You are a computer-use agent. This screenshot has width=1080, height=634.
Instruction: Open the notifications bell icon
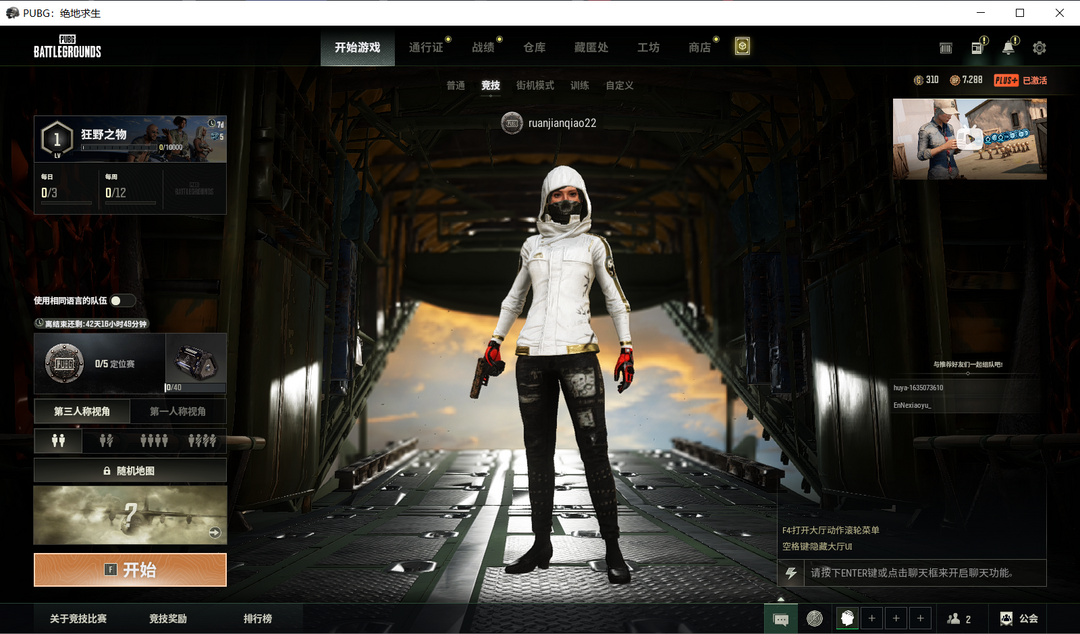(1009, 48)
